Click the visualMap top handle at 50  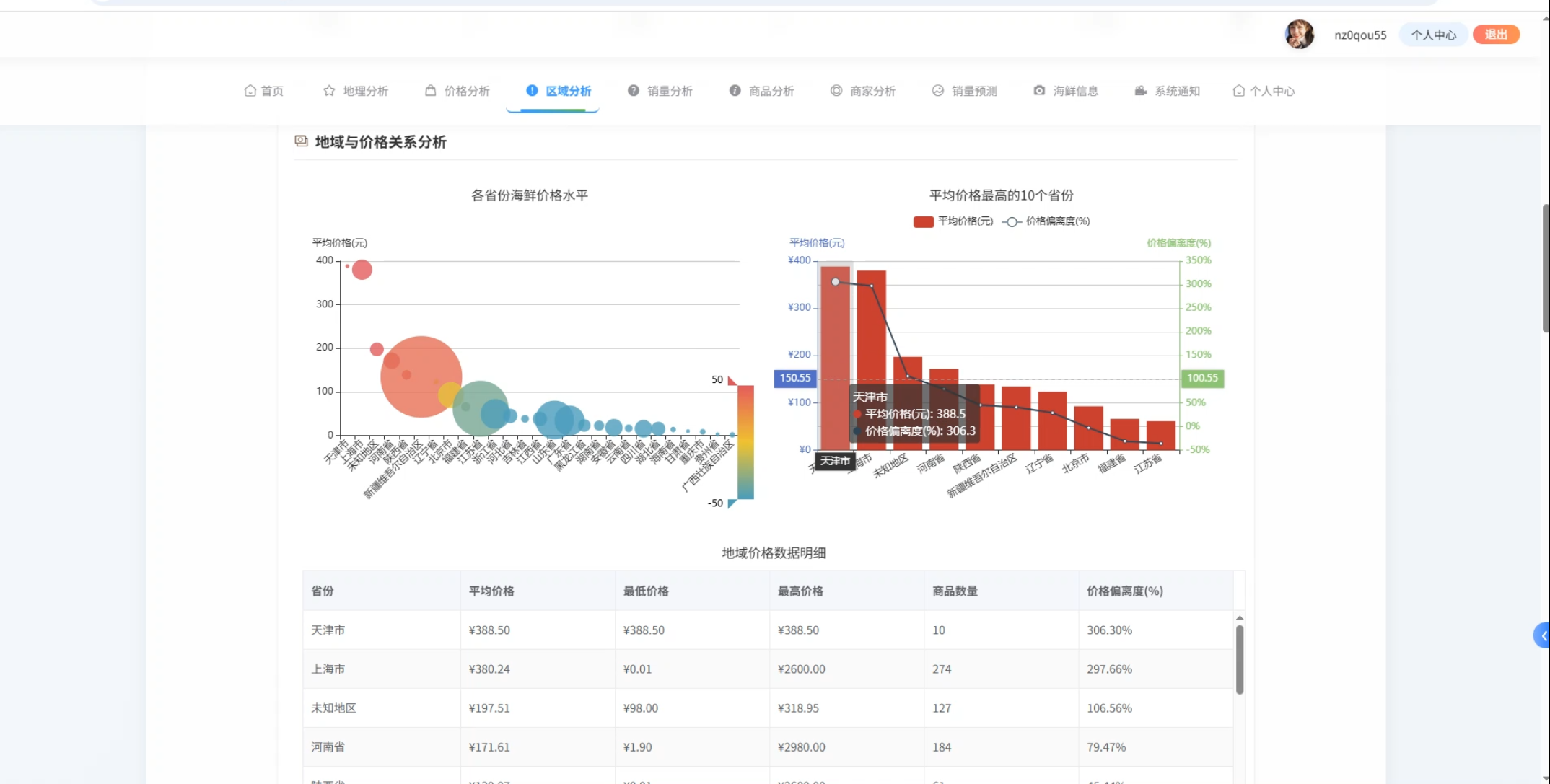[732, 380]
